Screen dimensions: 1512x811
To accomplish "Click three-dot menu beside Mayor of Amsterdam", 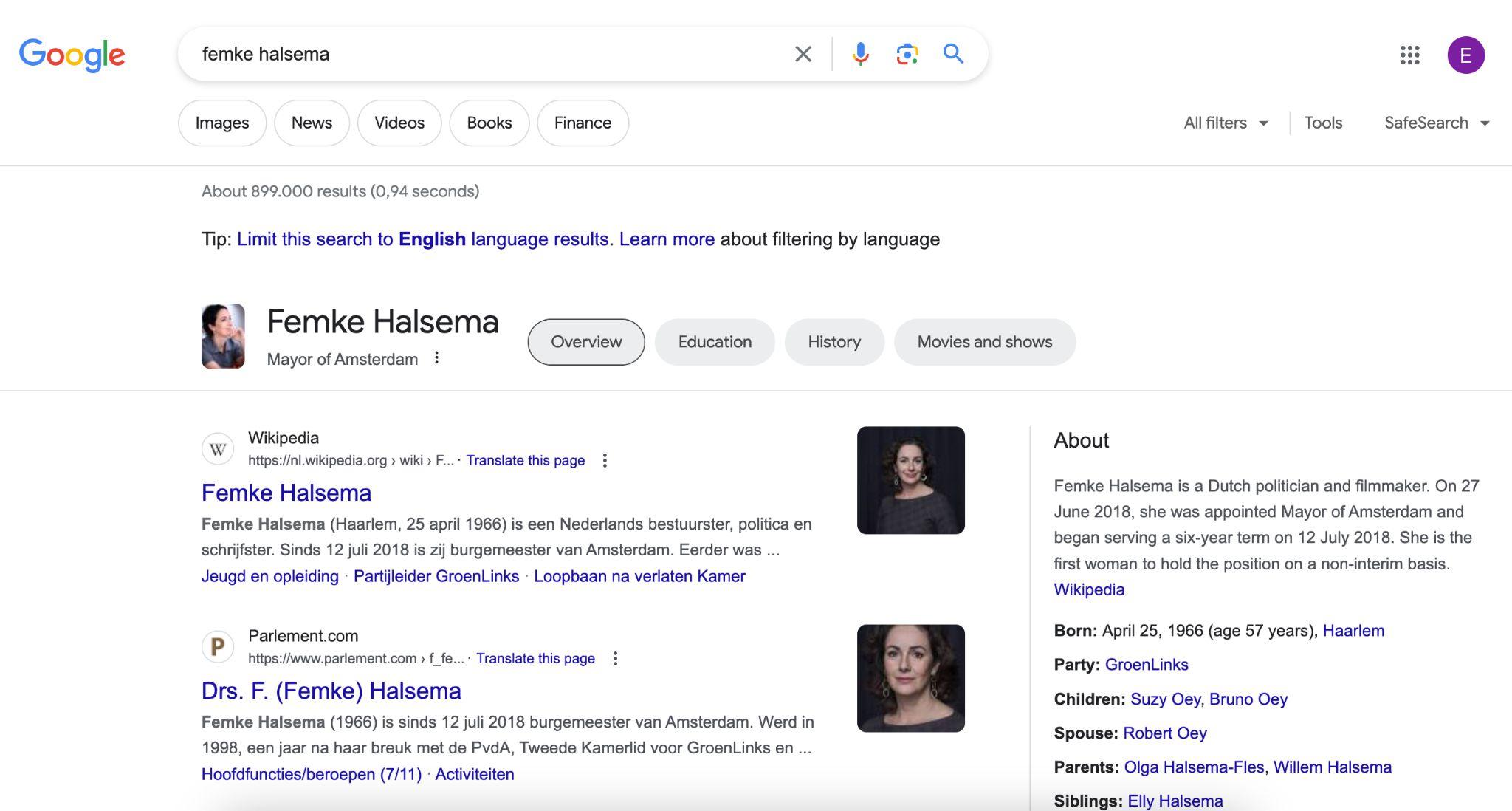I will click(437, 358).
